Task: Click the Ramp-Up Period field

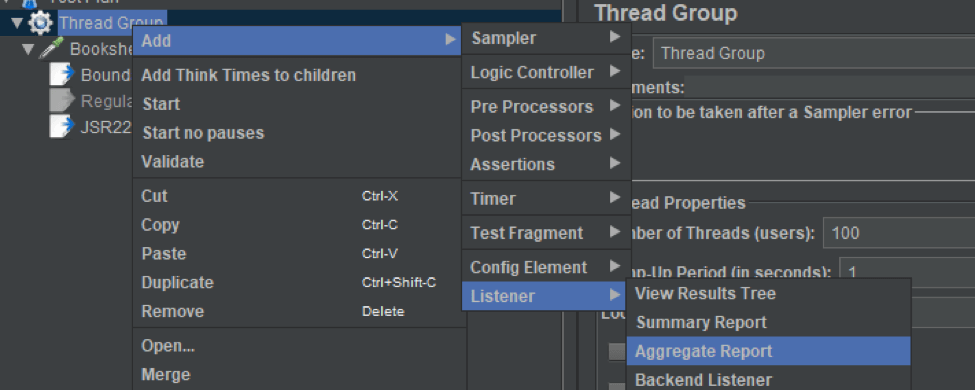Action: (907, 272)
